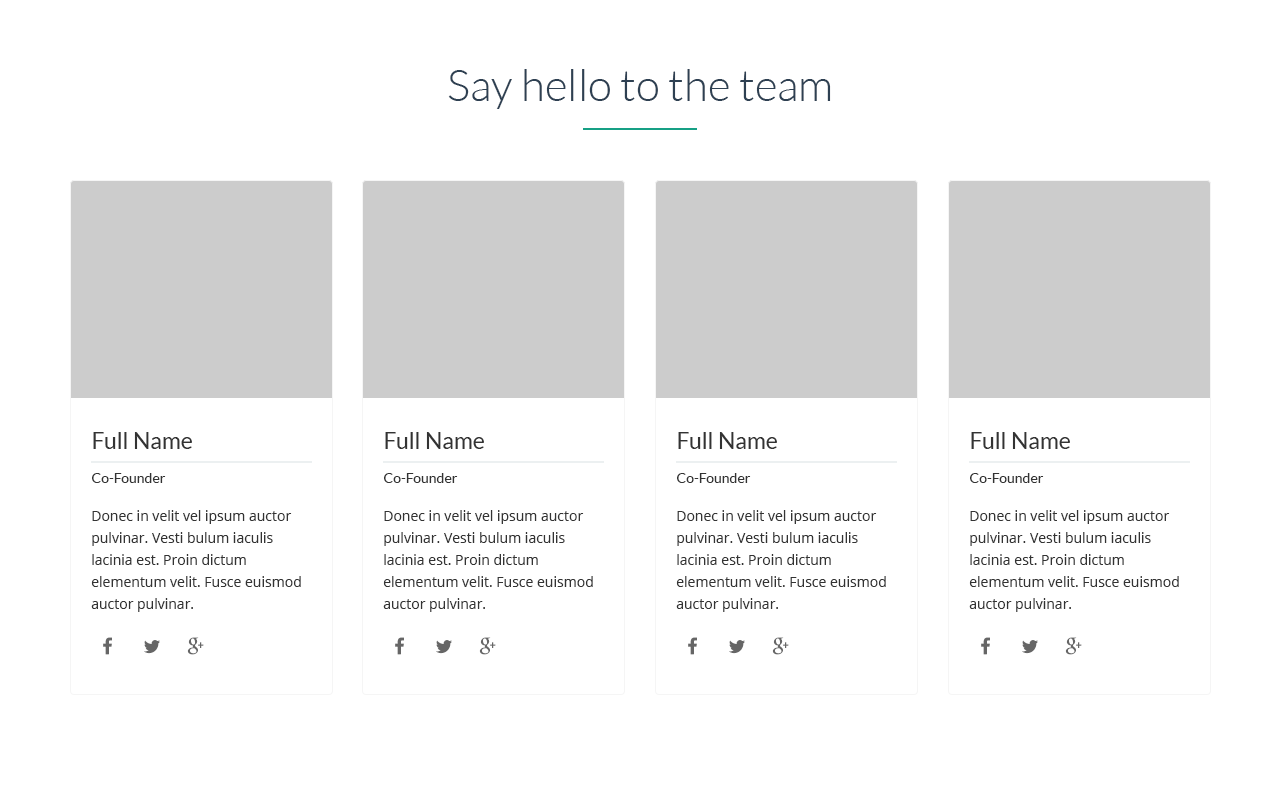Select Google Plus icon in third team card

[781, 646]
